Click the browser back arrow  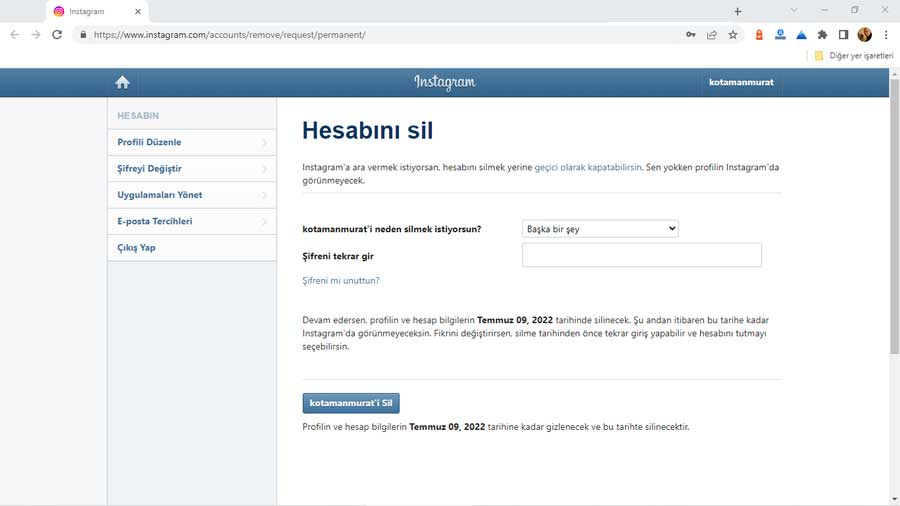[15, 34]
